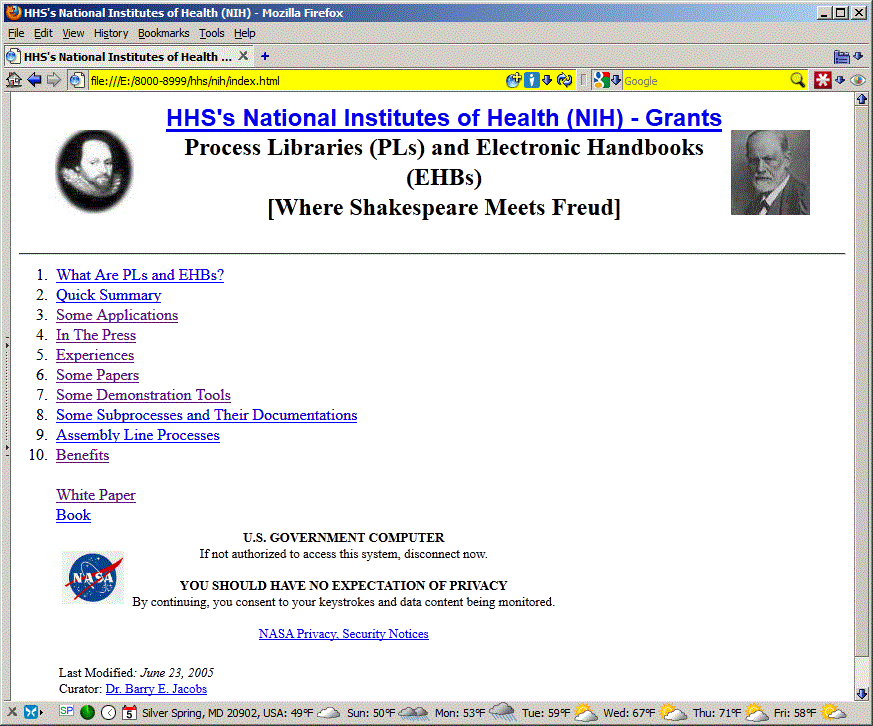Open the Some Demonstration Tools link
873x726 pixels.
(x=143, y=395)
